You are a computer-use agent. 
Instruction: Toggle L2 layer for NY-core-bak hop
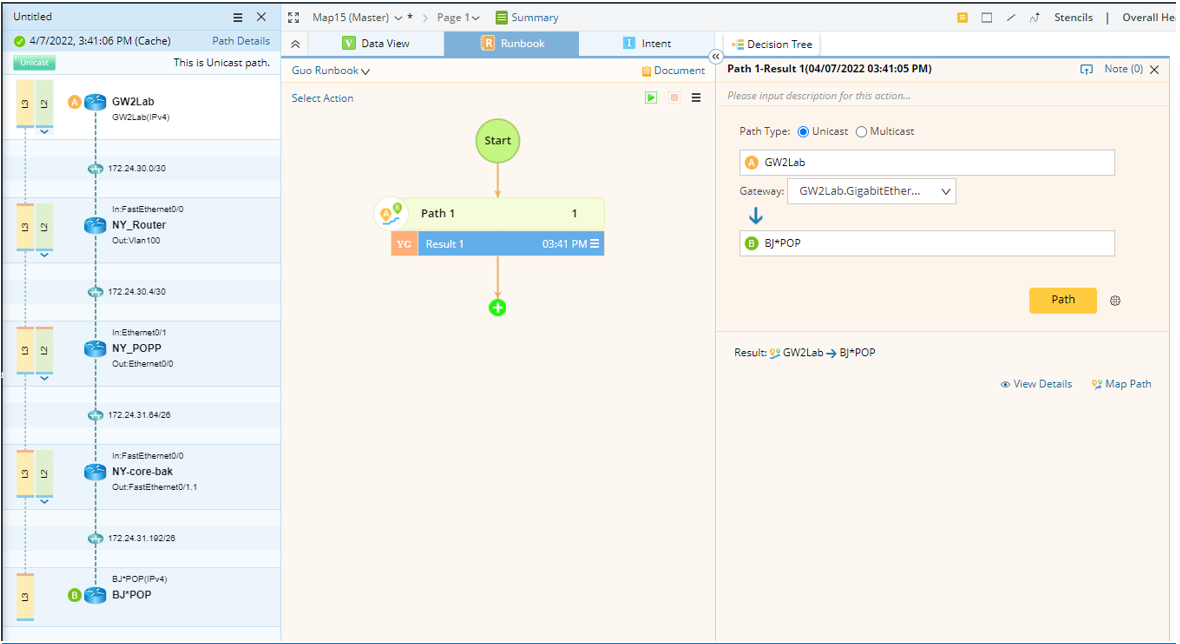coord(44,474)
